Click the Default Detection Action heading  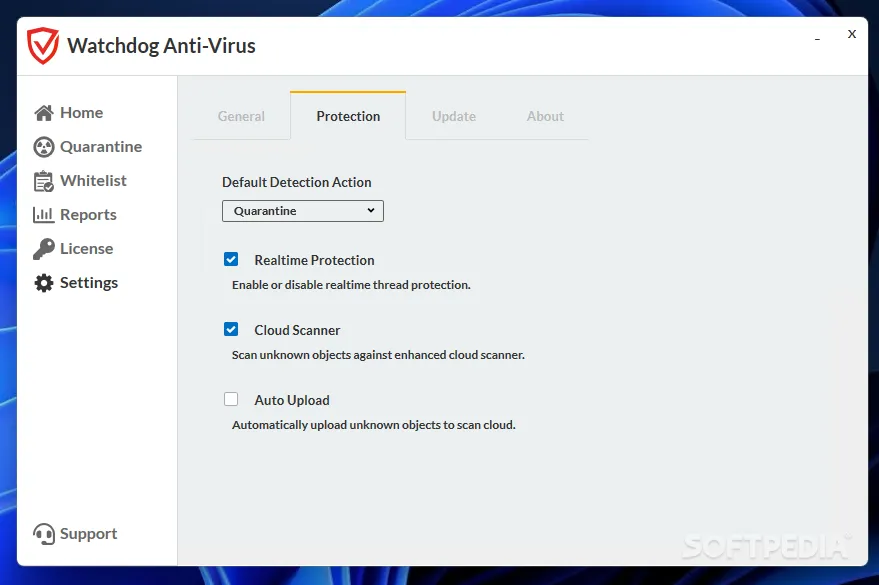[x=297, y=183]
